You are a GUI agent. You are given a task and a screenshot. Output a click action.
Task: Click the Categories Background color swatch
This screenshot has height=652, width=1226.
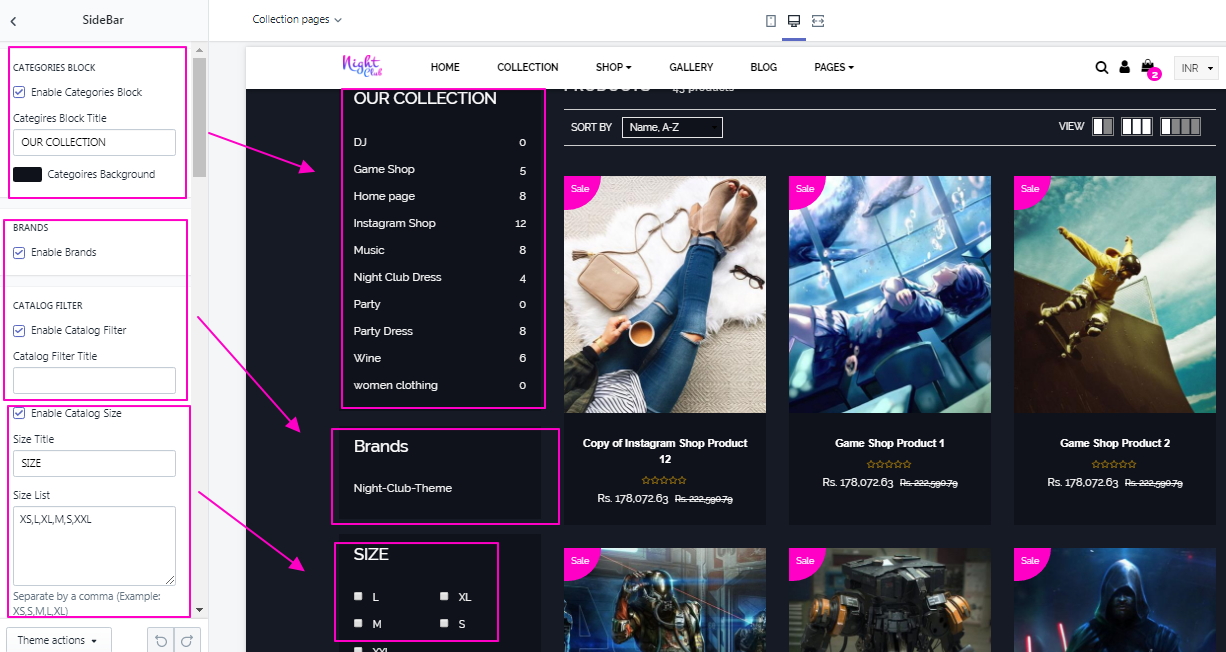pyautogui.click(x=27, y=174)
